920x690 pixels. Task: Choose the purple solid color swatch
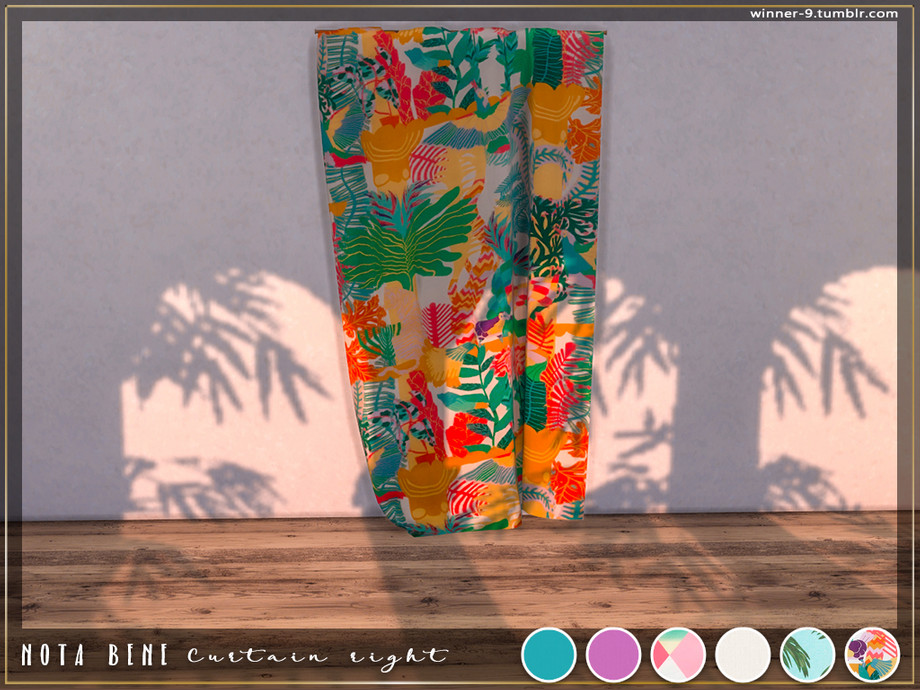point(613,654)
